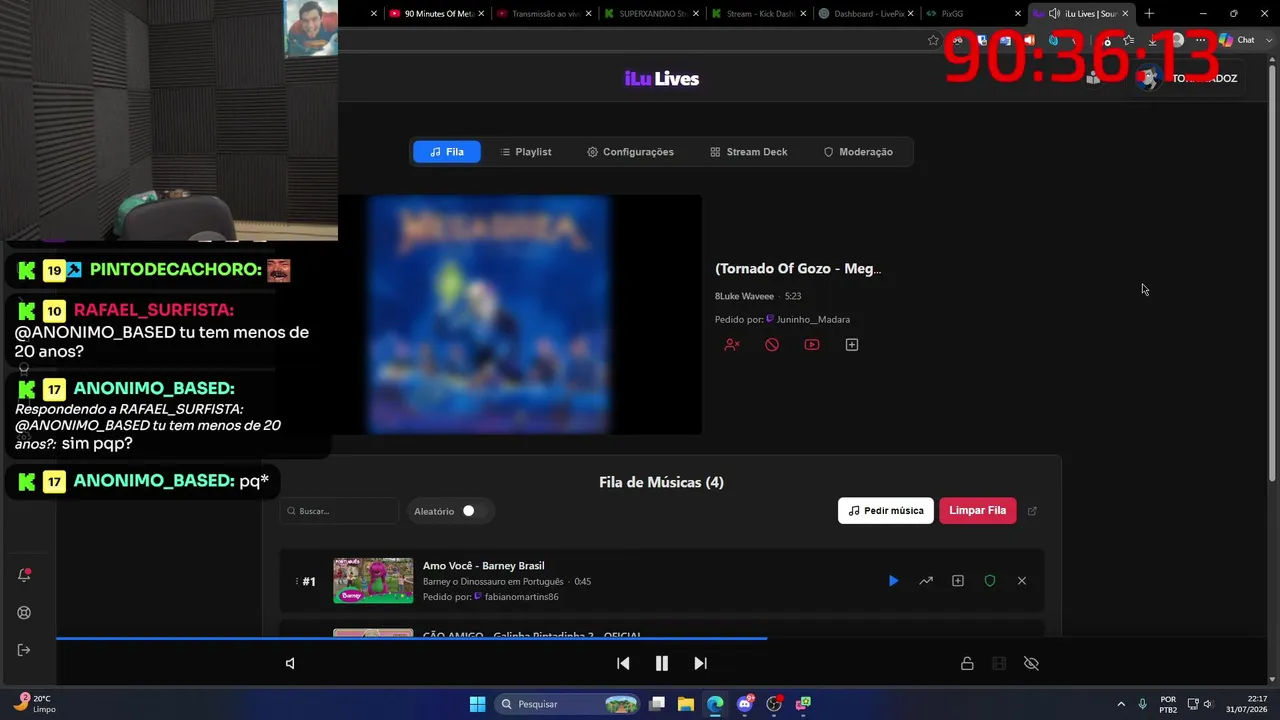Show hidden system tray icons
Screen dimensions: 1280x720
(x=1120, y=704)
